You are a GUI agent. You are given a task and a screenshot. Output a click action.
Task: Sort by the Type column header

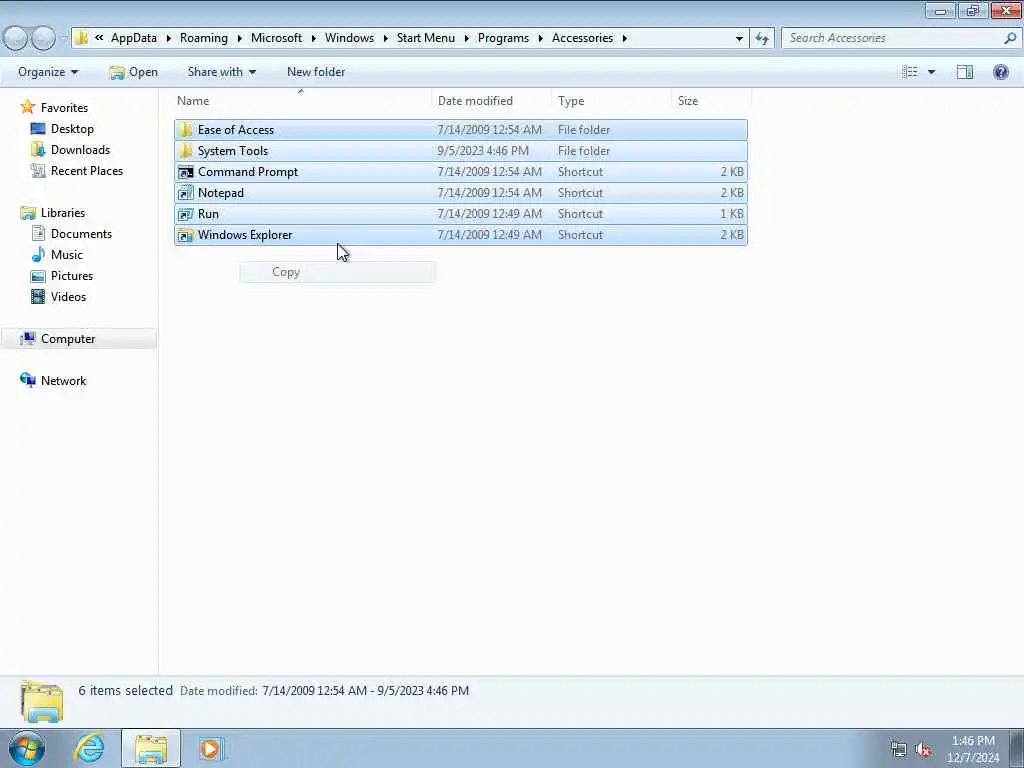611,101
